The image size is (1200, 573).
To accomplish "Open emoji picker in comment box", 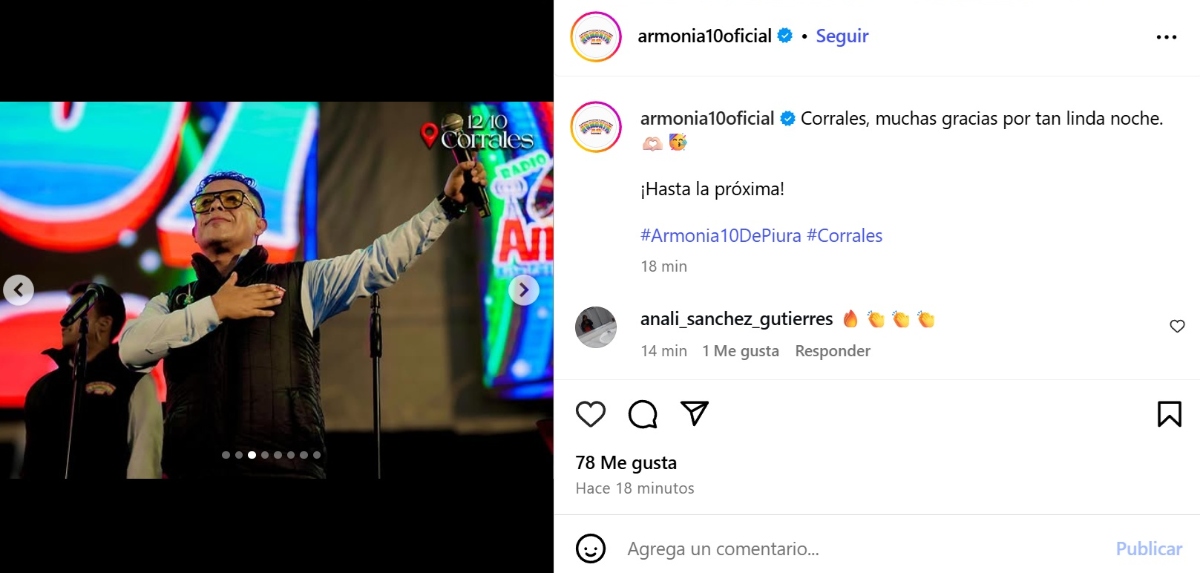I will pos(591,548).
